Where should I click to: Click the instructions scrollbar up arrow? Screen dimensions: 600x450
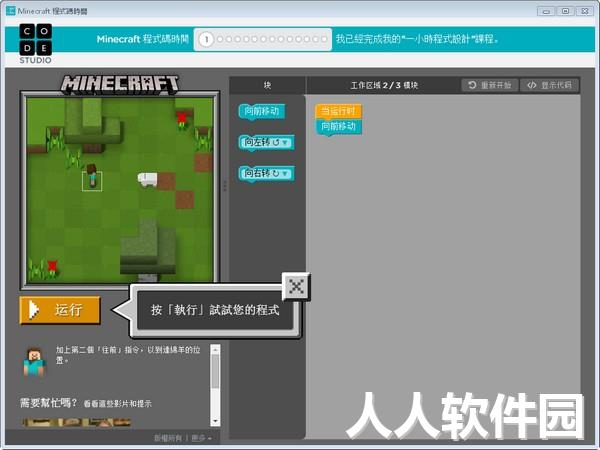[x=215, y=349]
